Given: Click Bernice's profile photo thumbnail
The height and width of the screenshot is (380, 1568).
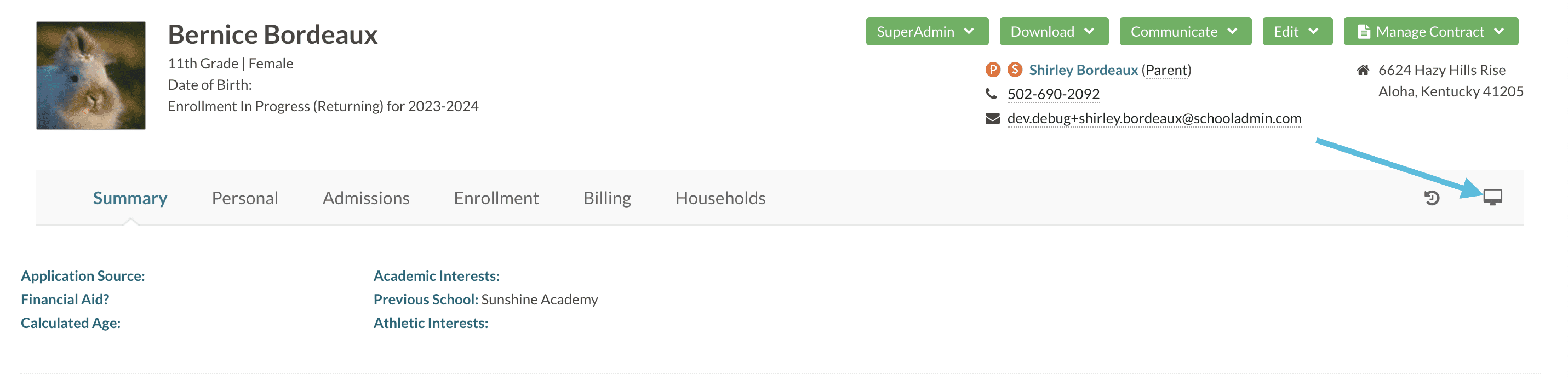Looking at the screenshot, I should coord(91,76).
